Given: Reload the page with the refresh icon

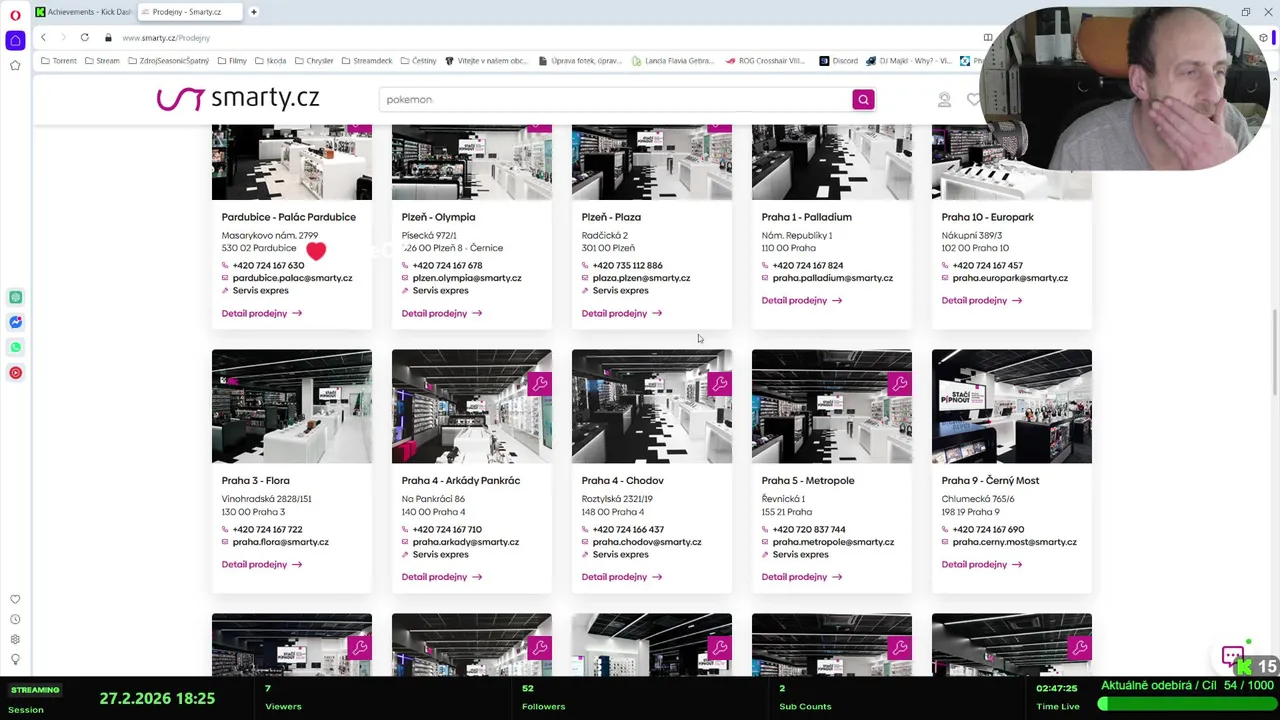Looking at the screenshot, I should click(x=84, y=37).
